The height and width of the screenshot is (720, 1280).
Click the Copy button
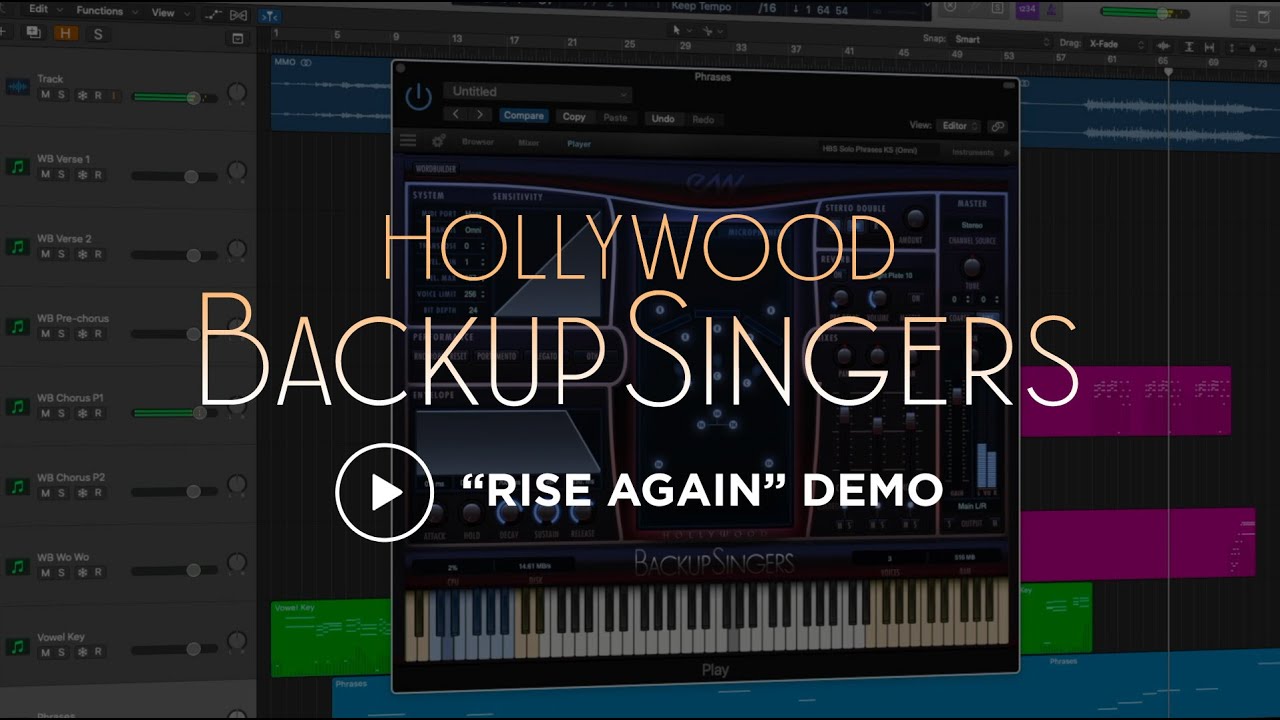[x=574, y=117]
